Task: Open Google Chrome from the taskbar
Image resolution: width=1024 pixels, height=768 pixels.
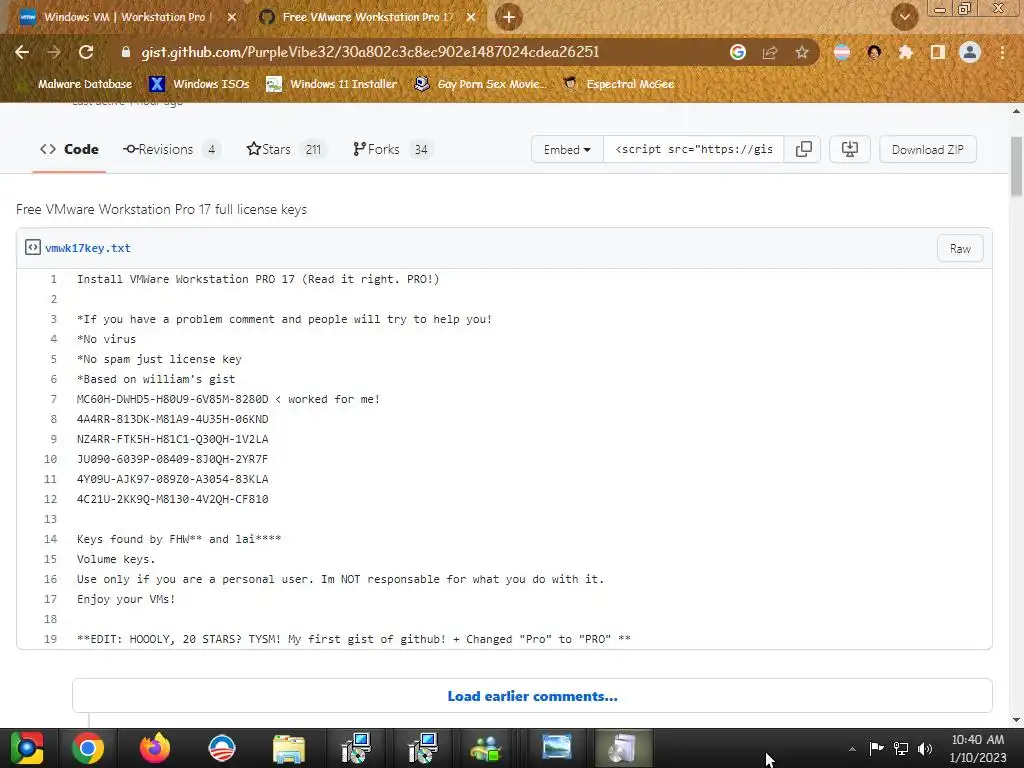Action: 88,748
